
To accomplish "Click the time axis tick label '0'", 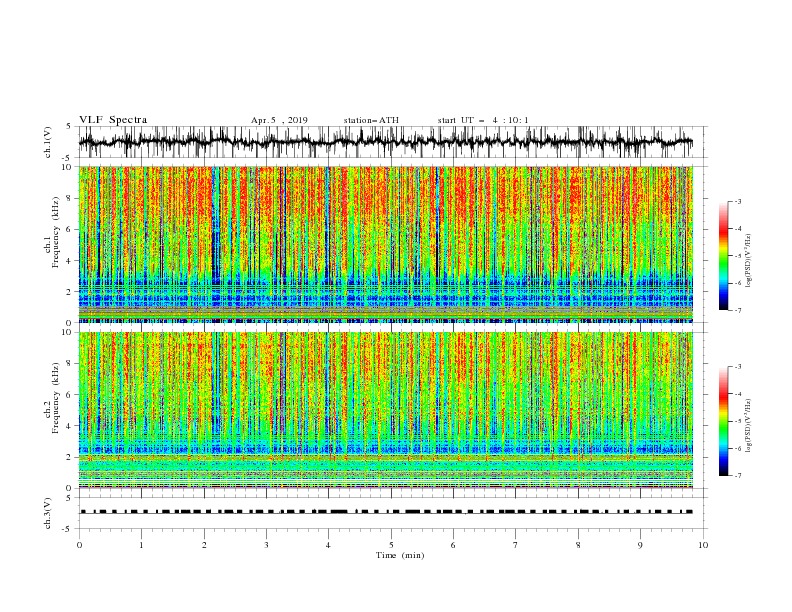I will (79, 545).
